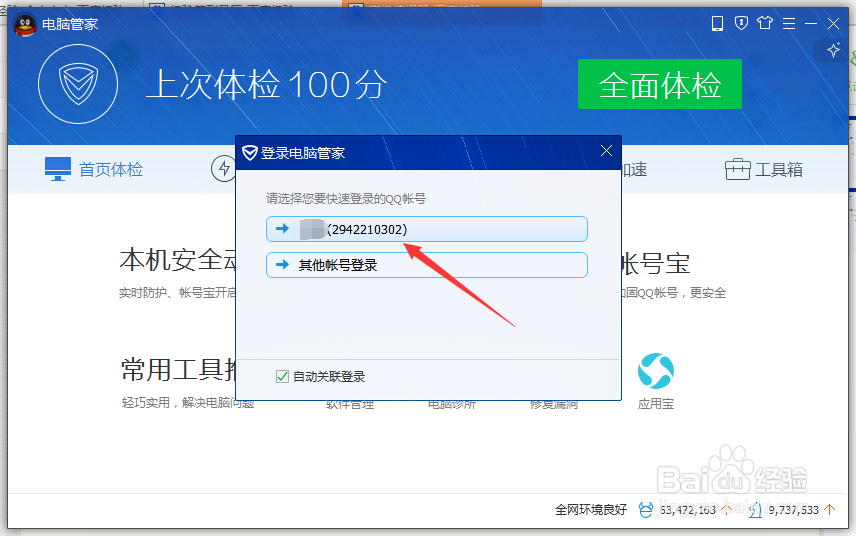Click the QQ penguin logo in title bar
Screen dimensions: 856x536
[x=25, y=25]
